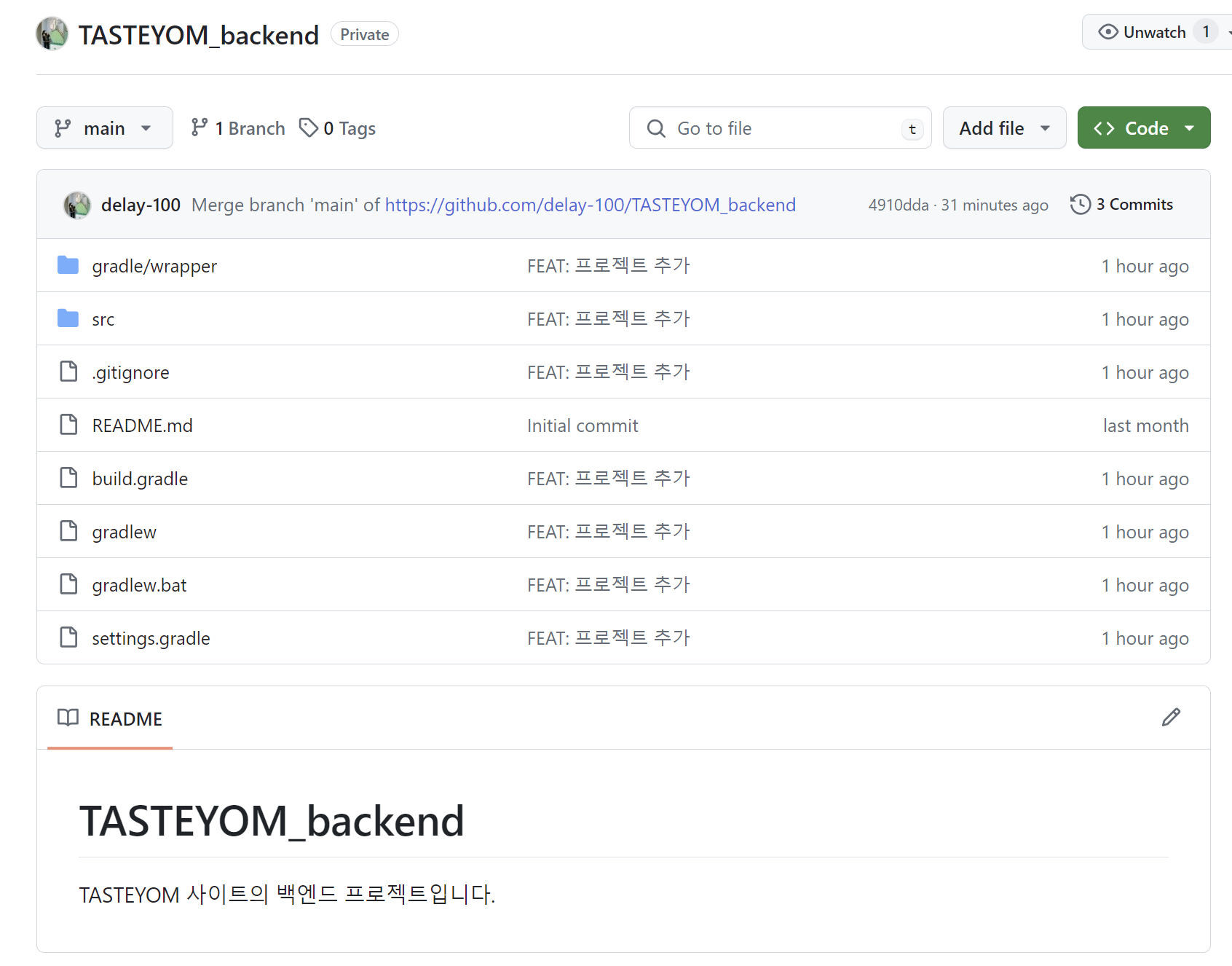View the 3 Commits history
Viewport: 1232px width, 966px height.
pyautogui.click(x=1122, y=204)
